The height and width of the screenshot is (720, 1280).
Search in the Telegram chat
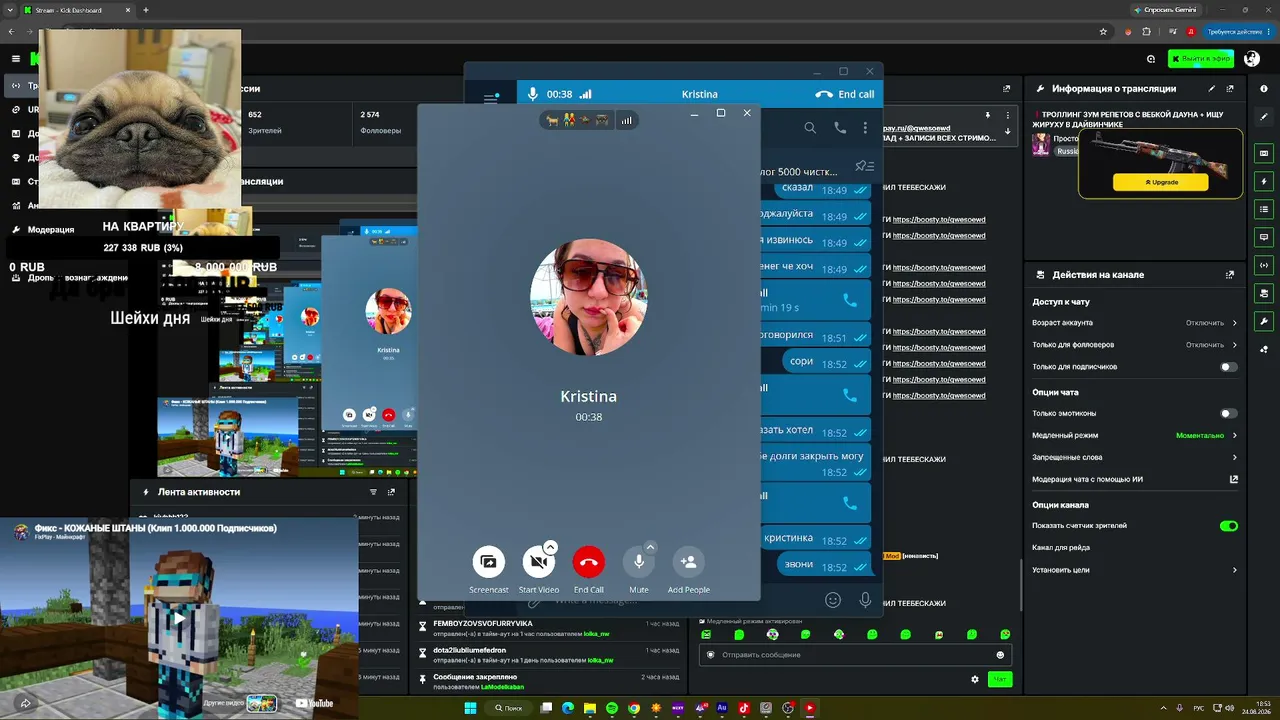click(x=811, y=128)
